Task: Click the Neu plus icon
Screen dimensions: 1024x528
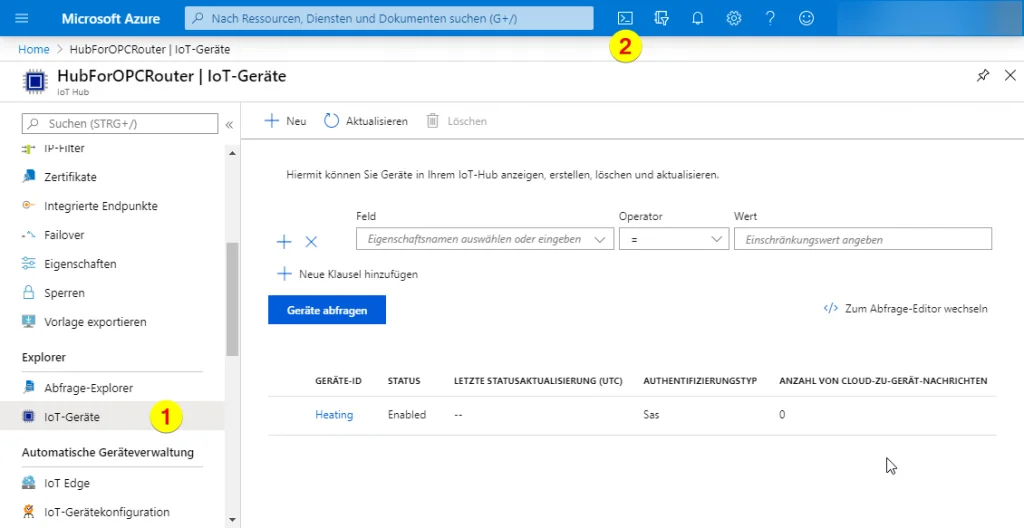Action: 271,121
